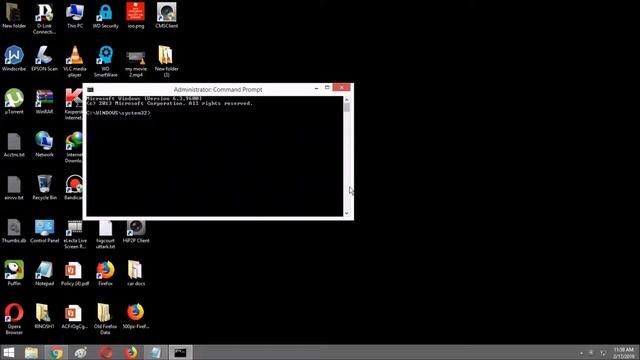Launch WinRAR desktop shortcut
This screenshot has height=360, width=640.
[44, 101]
